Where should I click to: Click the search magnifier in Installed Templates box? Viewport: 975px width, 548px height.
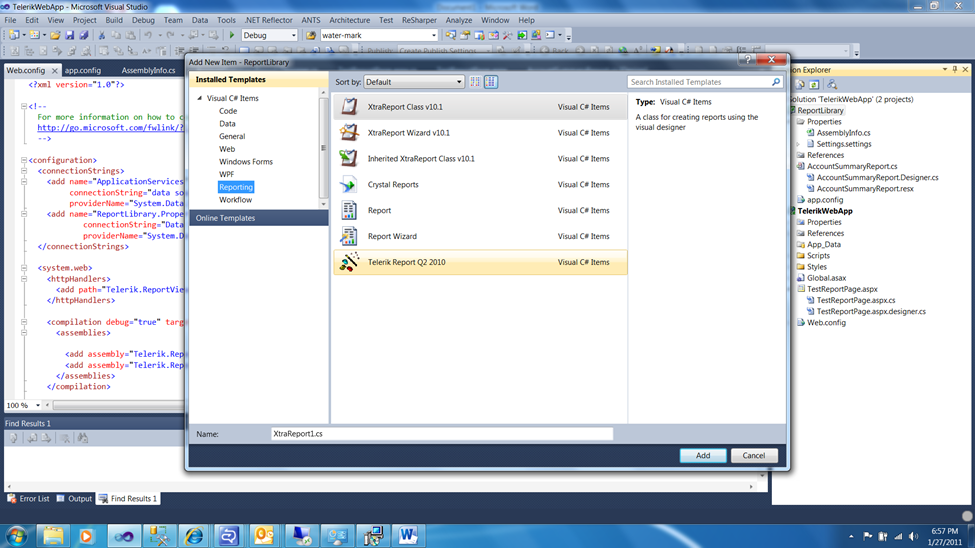[775, 81]
